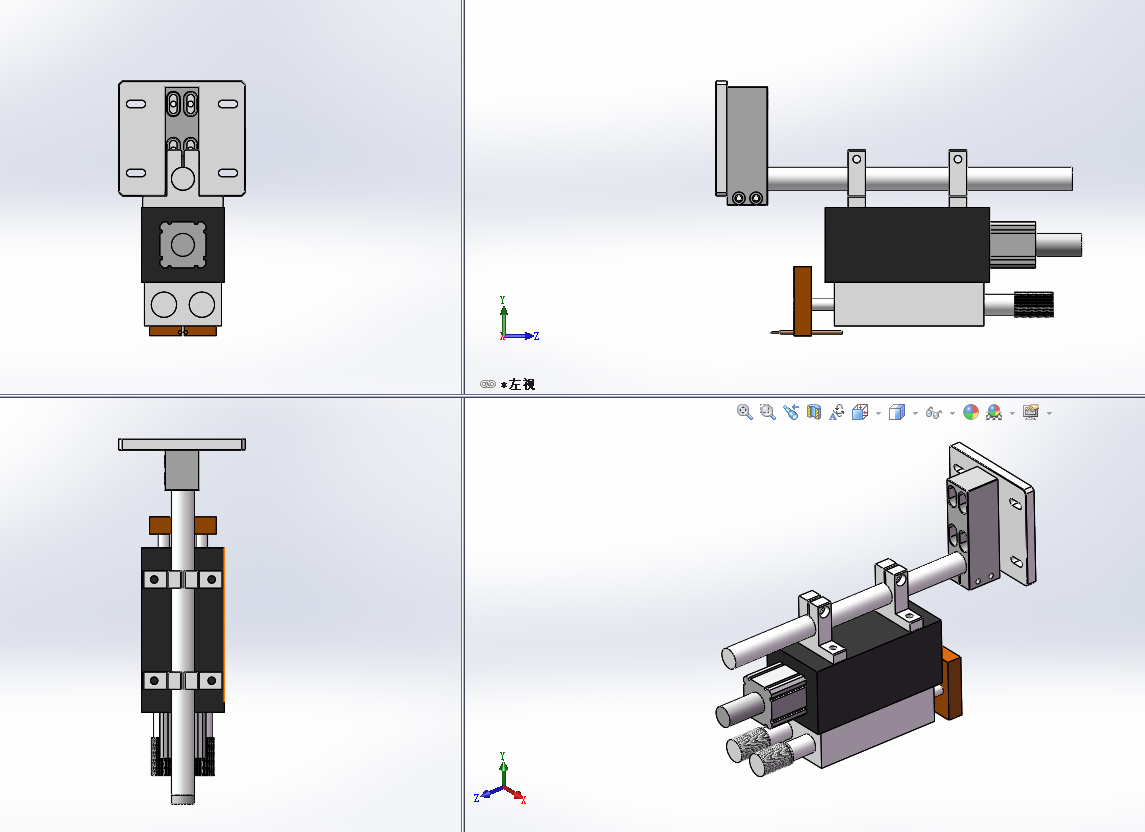Toggle the Section View tool
Image resolution: width=1145 pixels, height=832 pixels.
click(813, 413)
